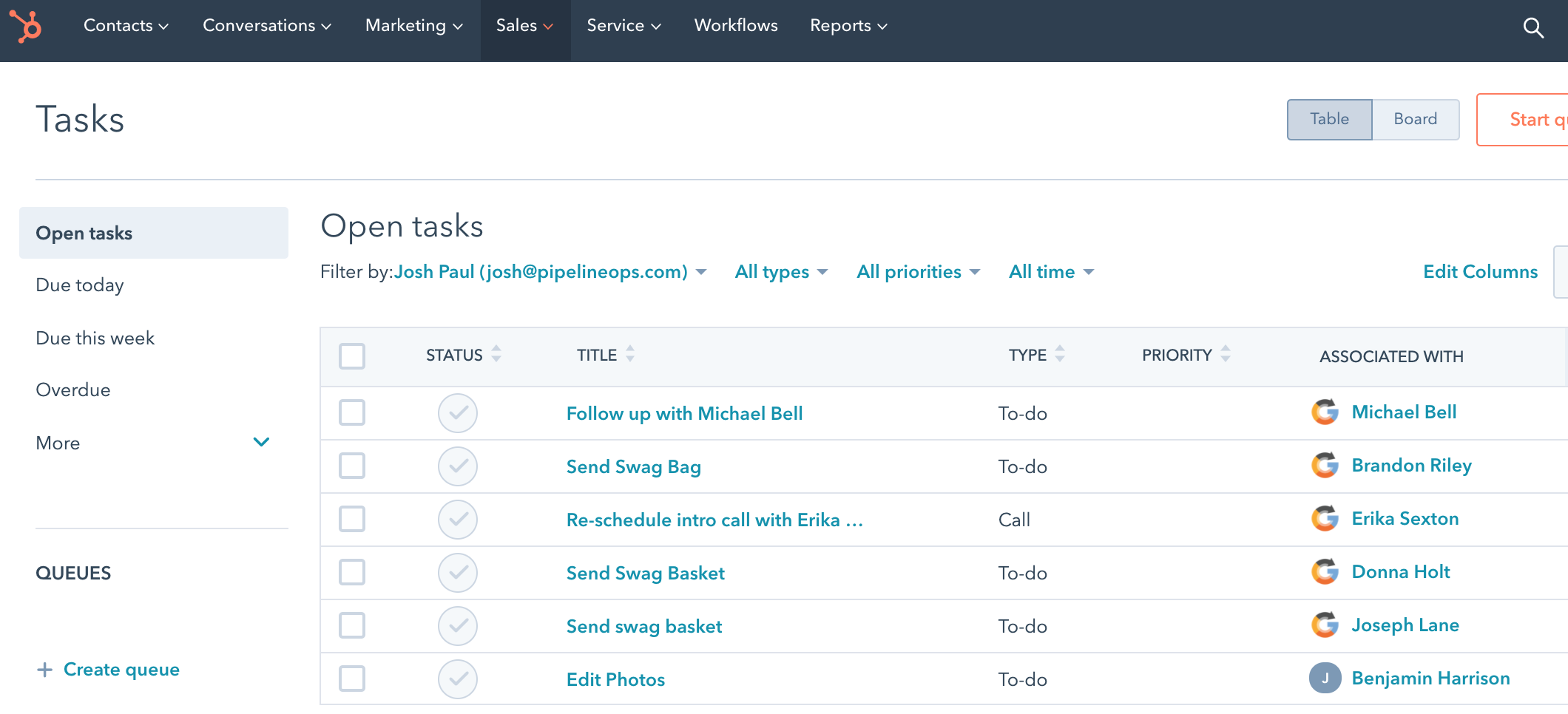Mark Edit Photos task complete
Viewport: 1568px width, 714px height.
(x=458, y=679)
